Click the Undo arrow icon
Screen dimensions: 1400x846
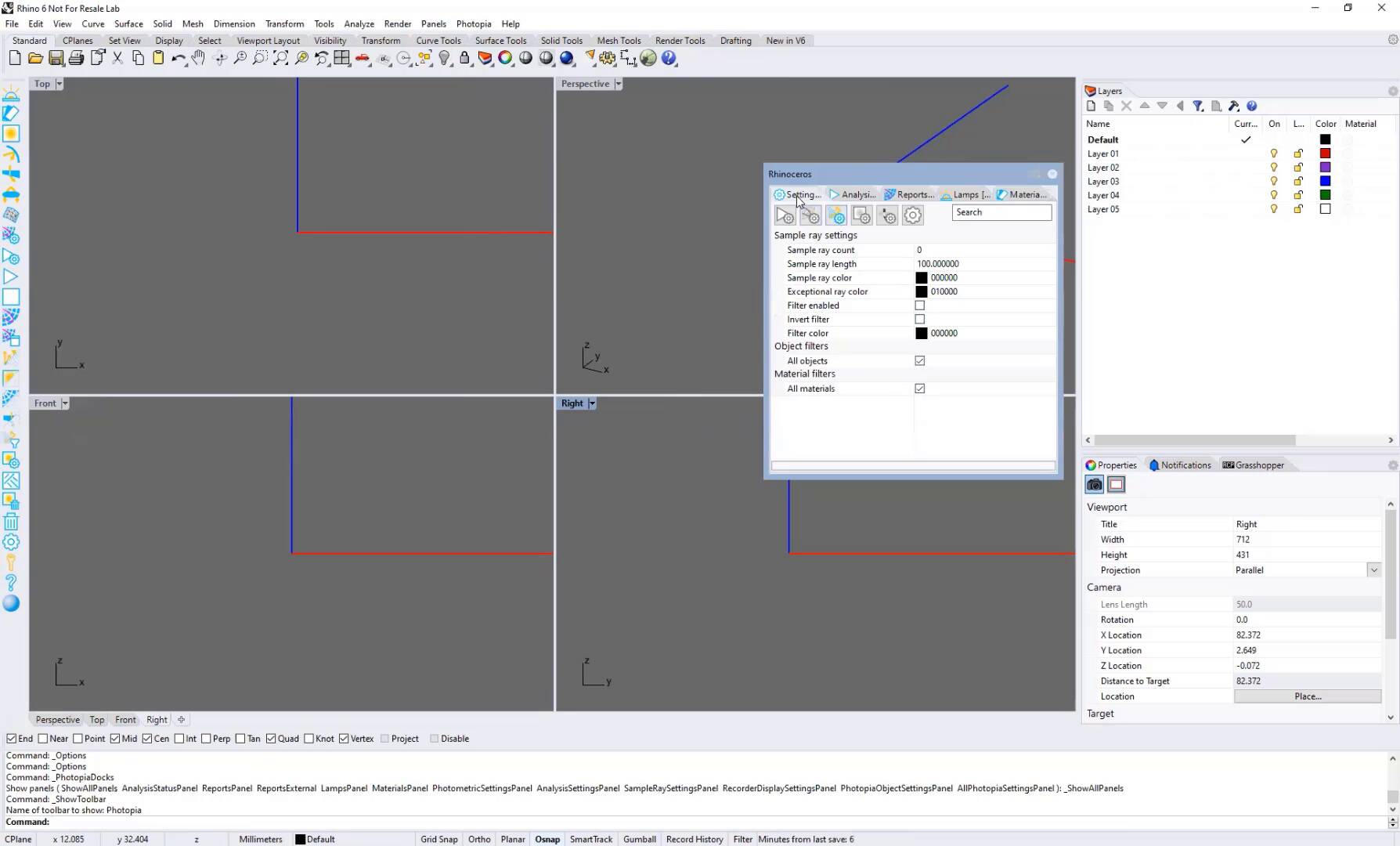178,58
